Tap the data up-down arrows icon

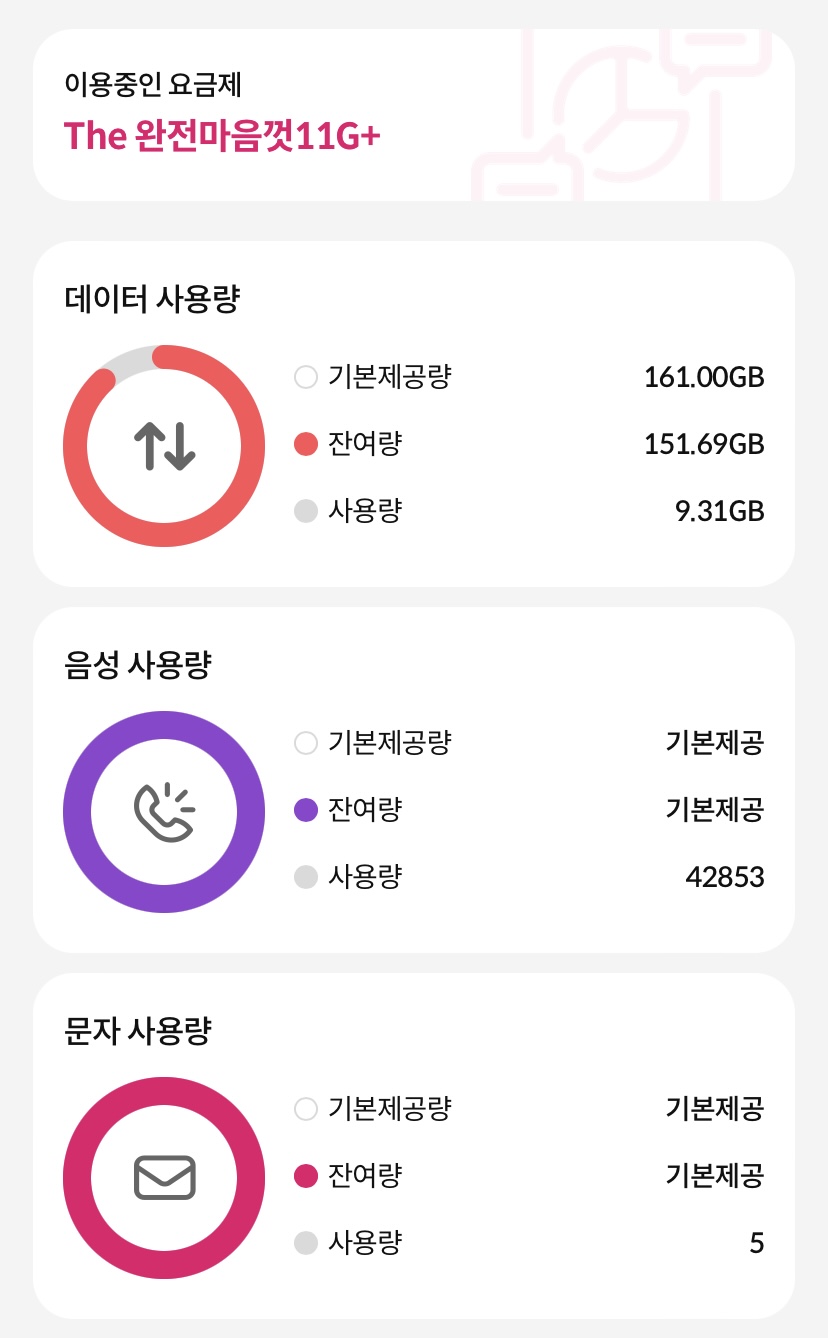pyautogui.click(x=164, y=446)
